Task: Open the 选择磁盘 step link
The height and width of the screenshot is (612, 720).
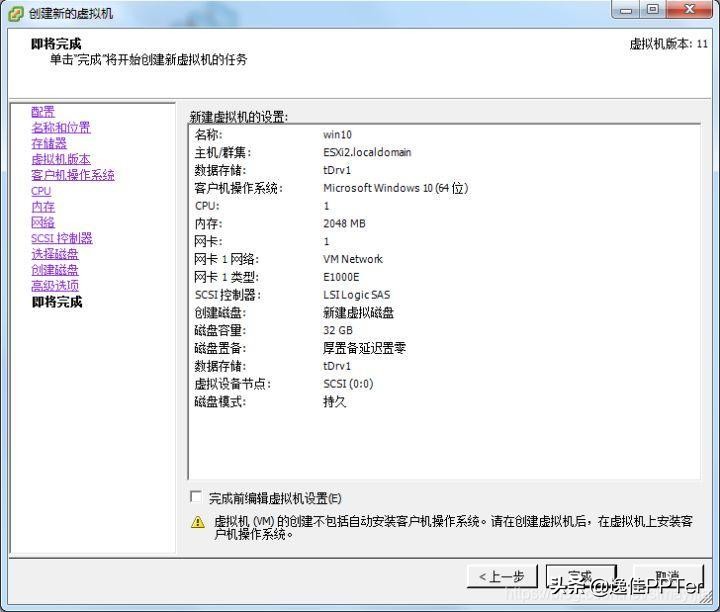Action: (x=55, y=254)
